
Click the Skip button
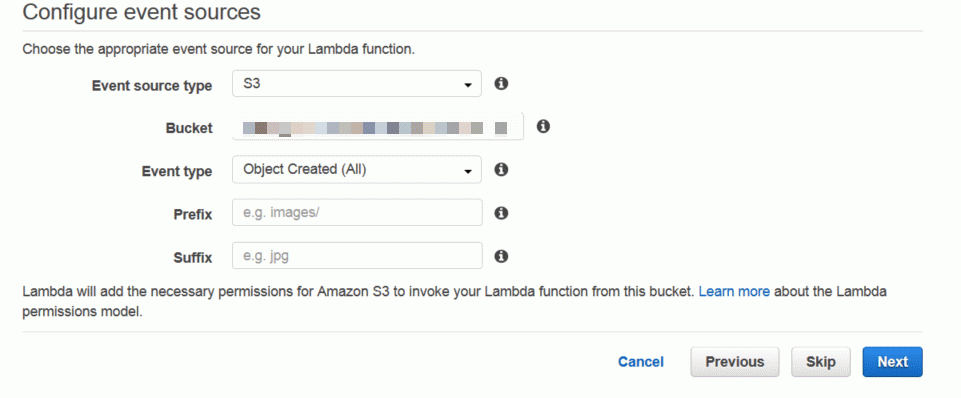click(x=821, y=362)
